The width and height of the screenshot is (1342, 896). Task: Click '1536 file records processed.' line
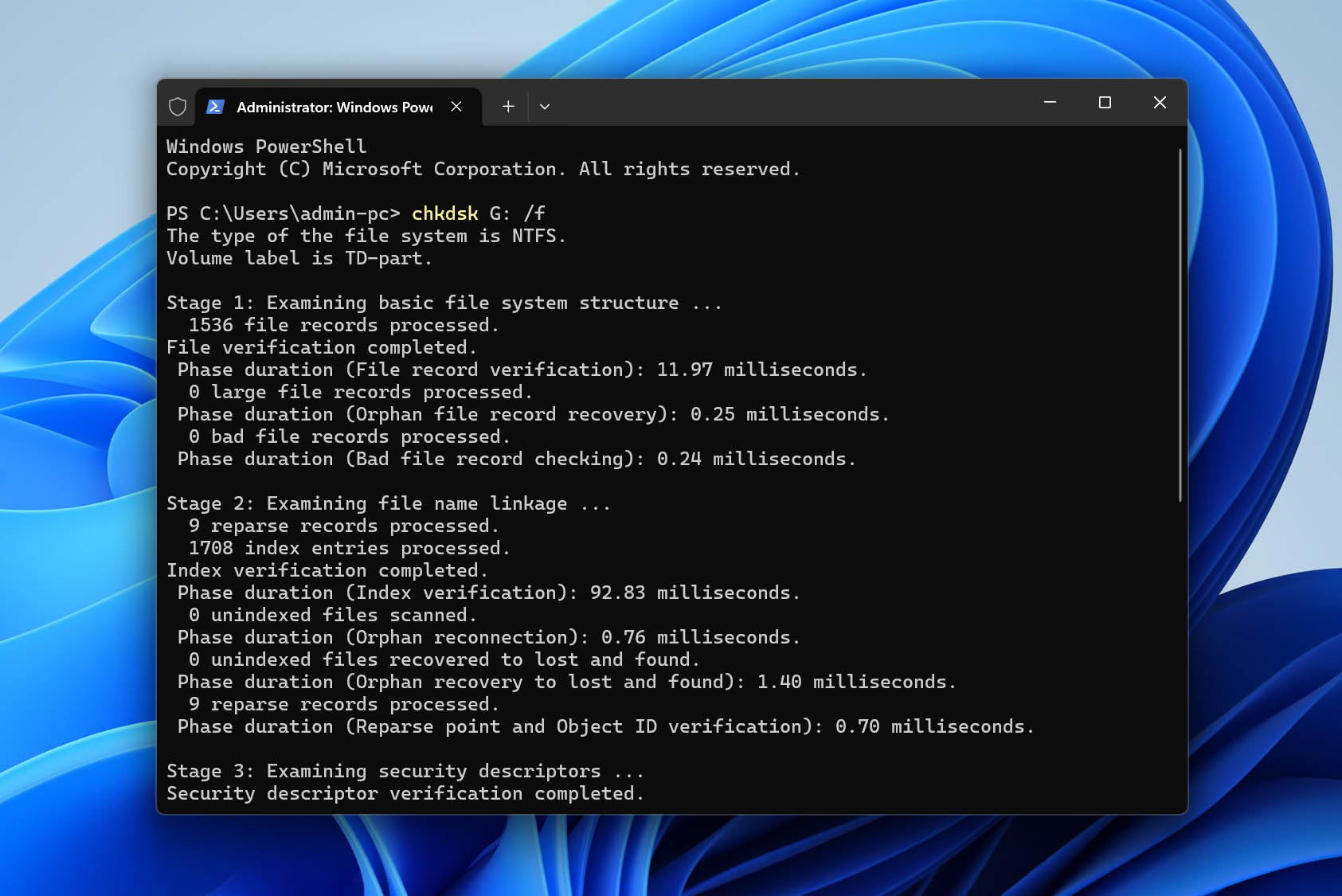coord(343,325)
